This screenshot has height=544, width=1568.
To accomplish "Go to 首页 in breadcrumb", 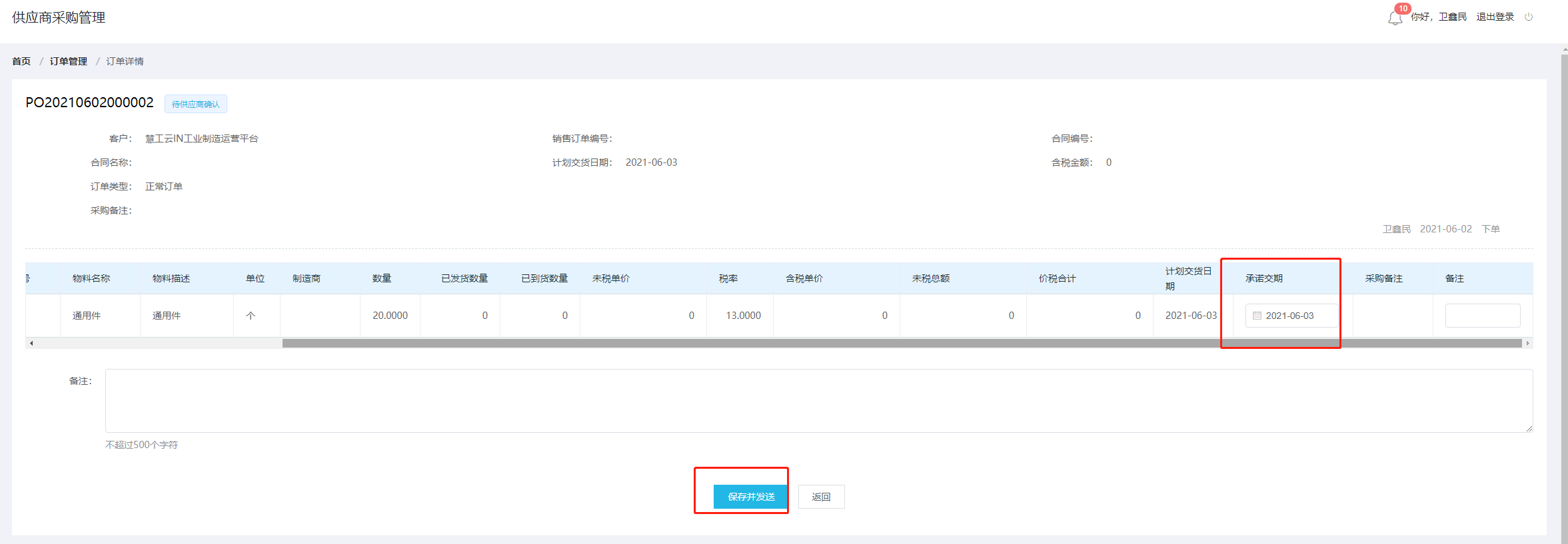I will pos(21,61).
